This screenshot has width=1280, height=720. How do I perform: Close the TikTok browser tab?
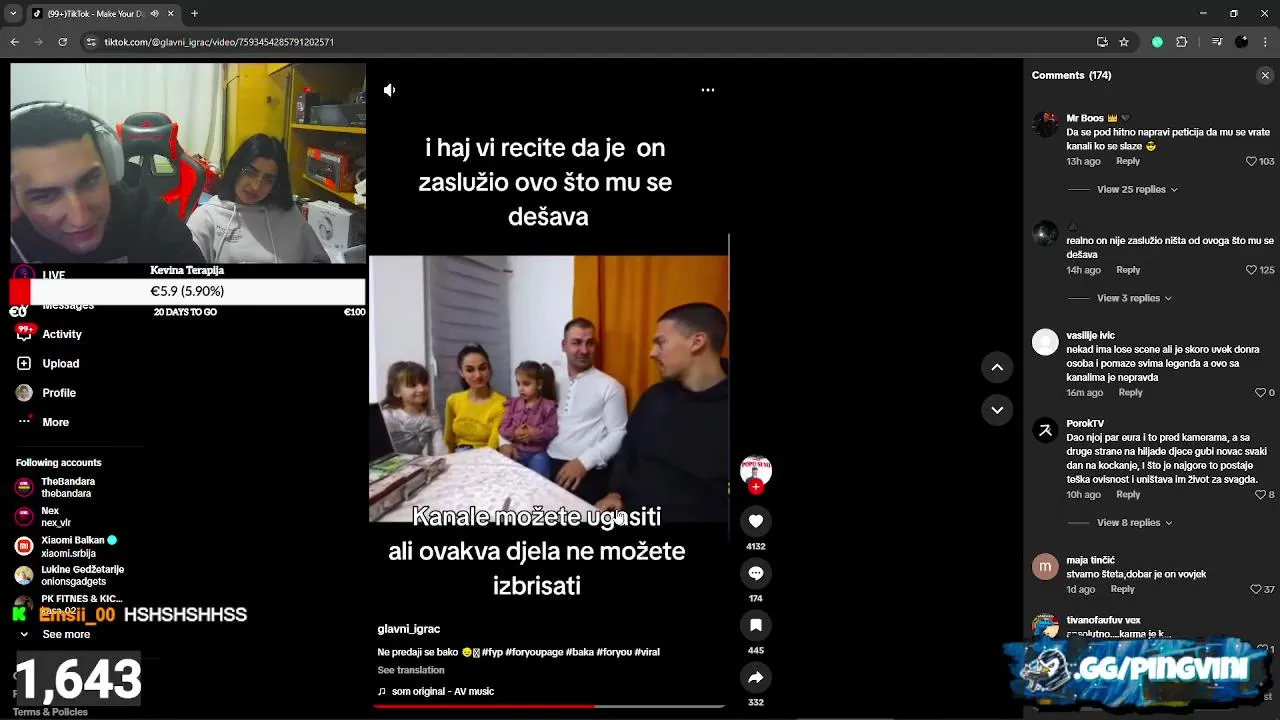pos(170,14)
